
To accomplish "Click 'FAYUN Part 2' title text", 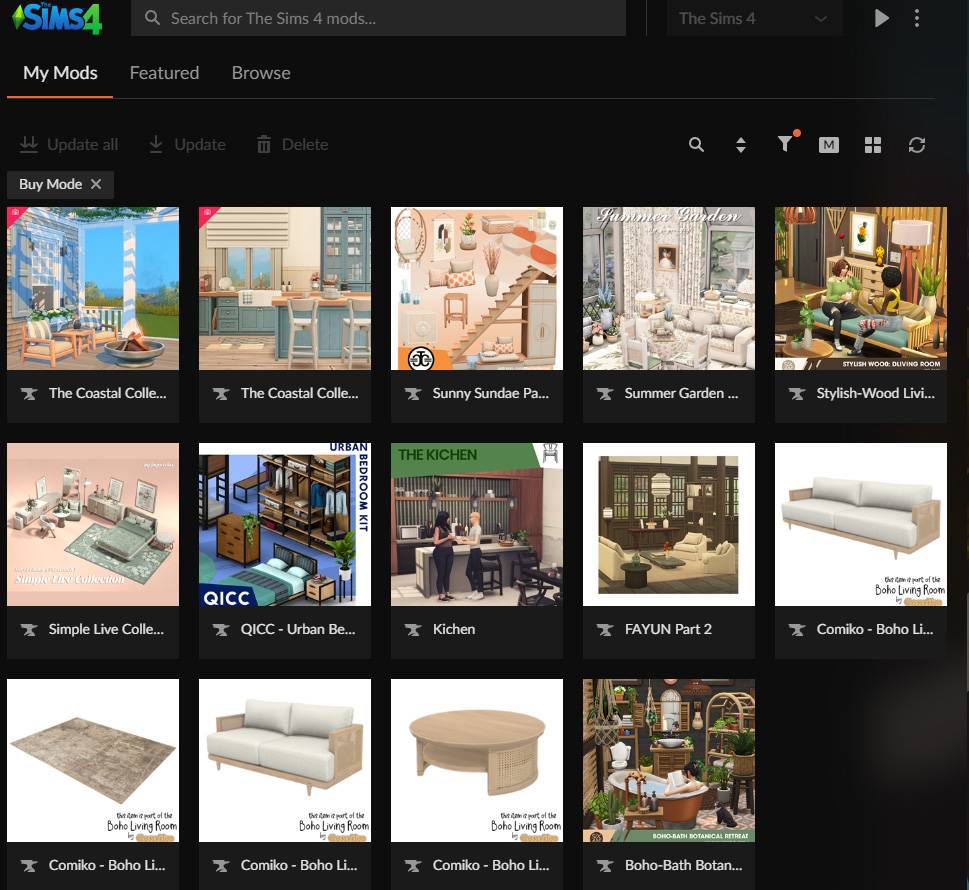I will [x=668, y=629].
